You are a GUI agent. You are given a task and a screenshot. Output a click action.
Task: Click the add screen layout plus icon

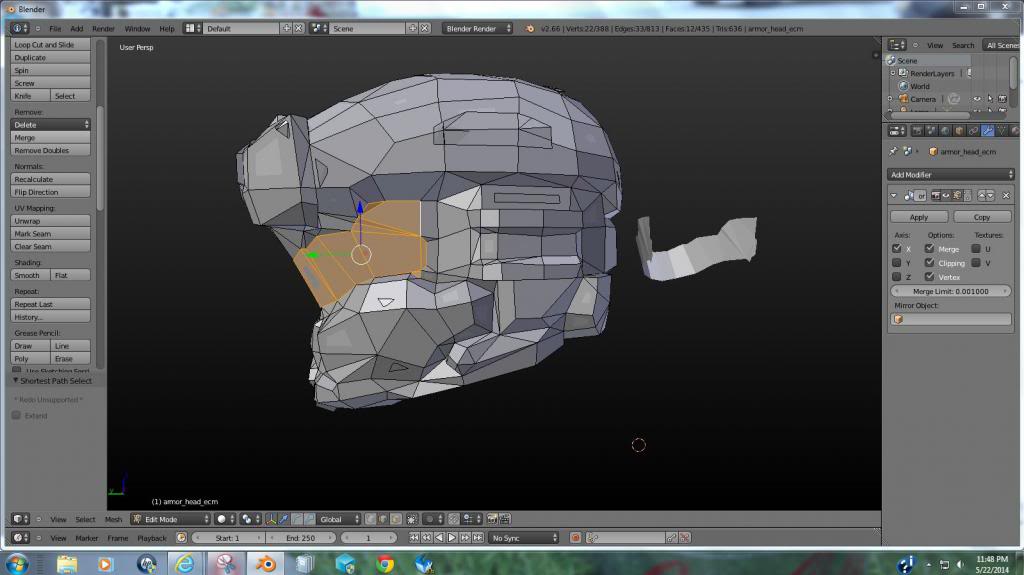point(286,28)
